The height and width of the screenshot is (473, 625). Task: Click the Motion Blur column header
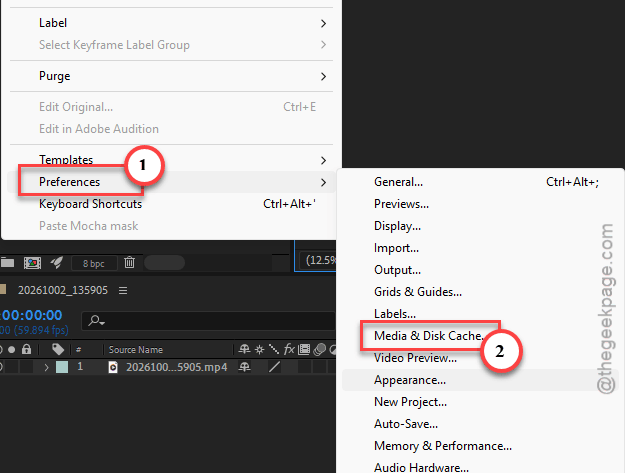click(x=319, y=349)
